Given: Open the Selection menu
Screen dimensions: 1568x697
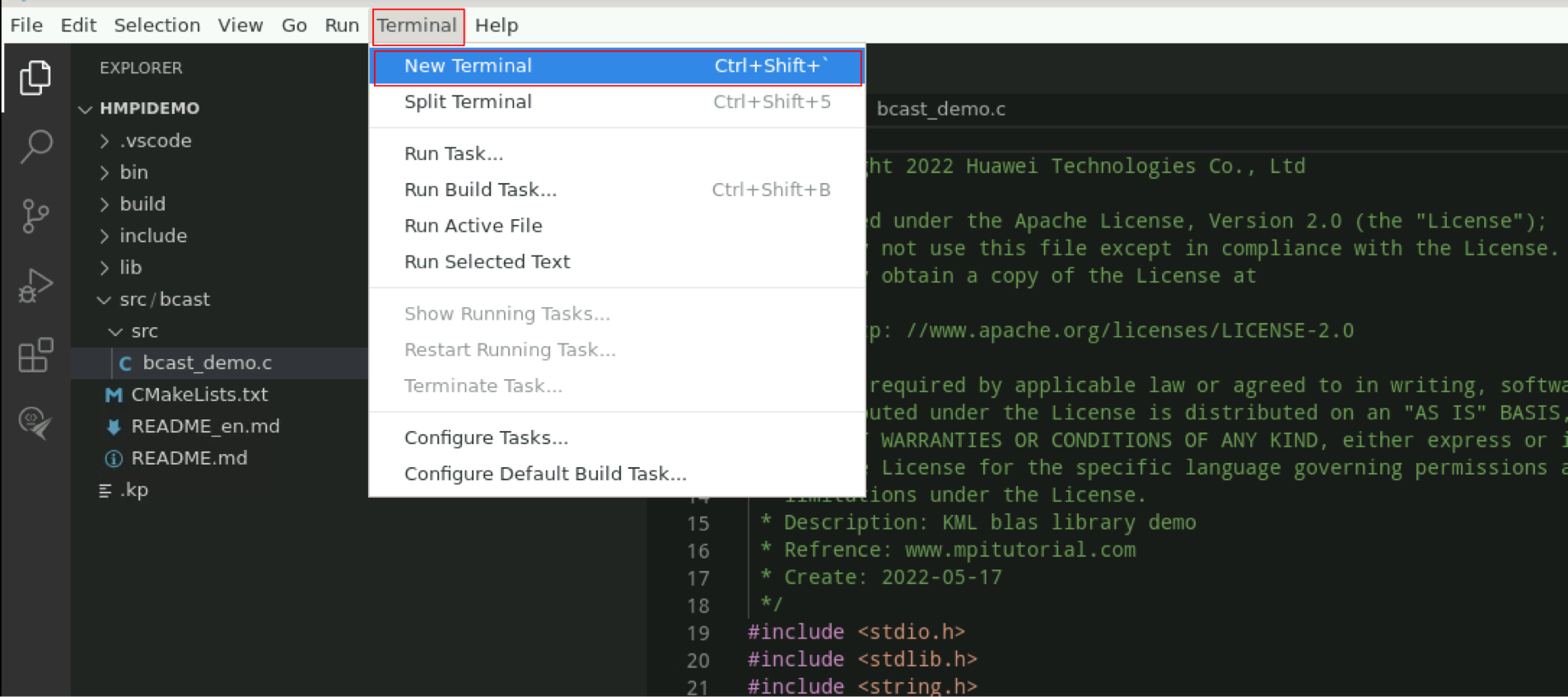Looking at the screenshot, I should 156,26.
